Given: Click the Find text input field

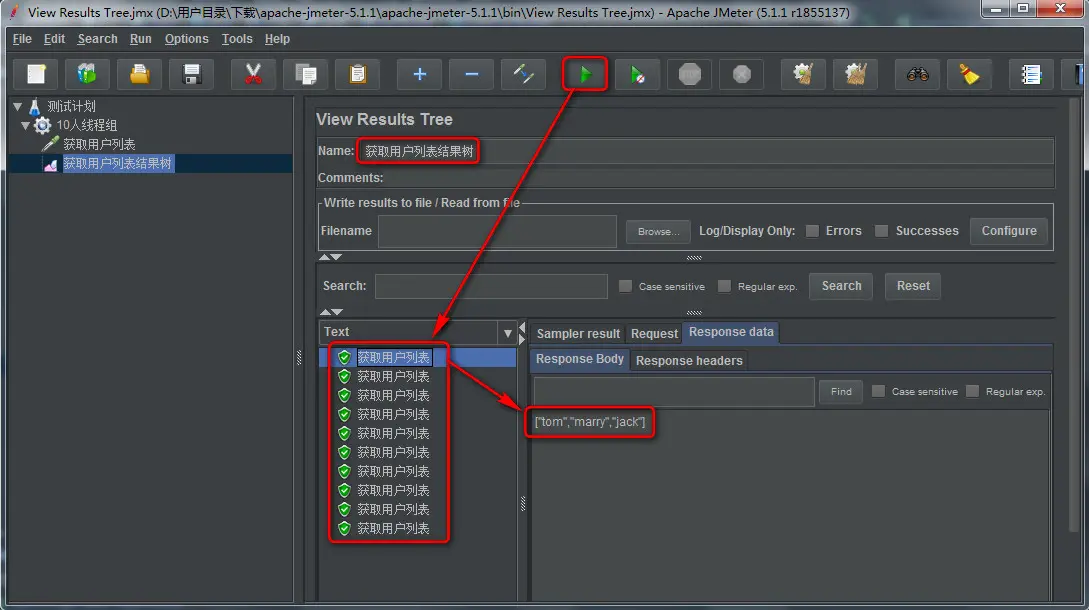Looking at the screenshot, I should coord(674,392).
